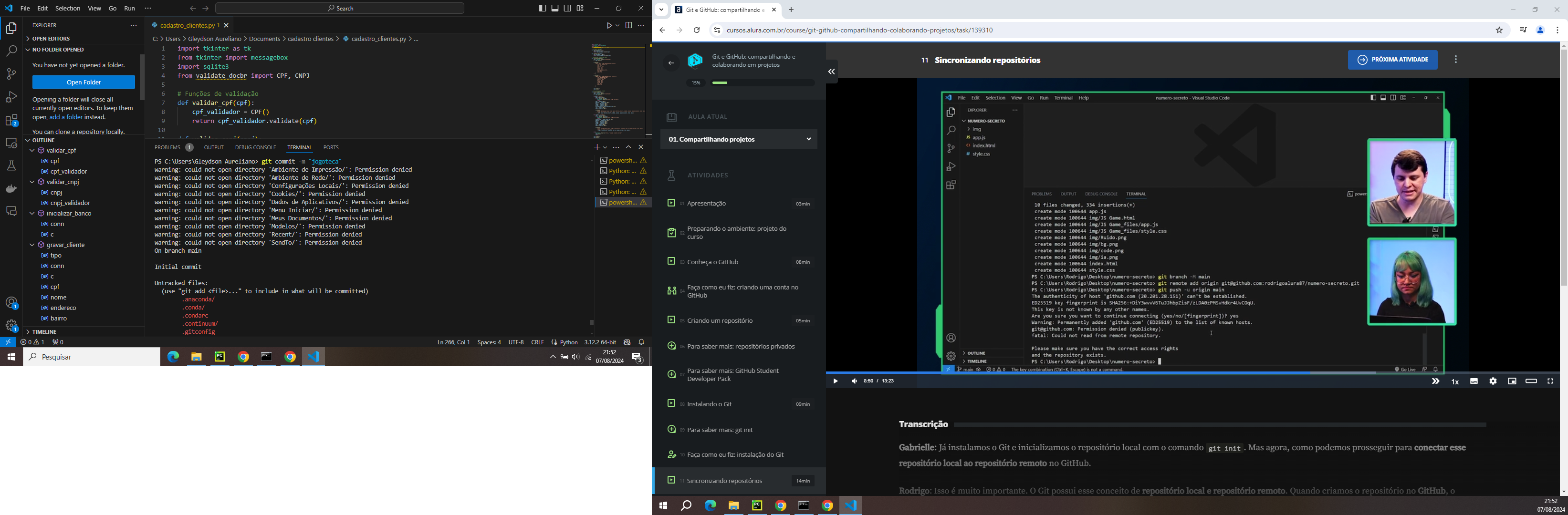
Task: Collapse the gravar_cliente outline node
Action: pos(32,245)
